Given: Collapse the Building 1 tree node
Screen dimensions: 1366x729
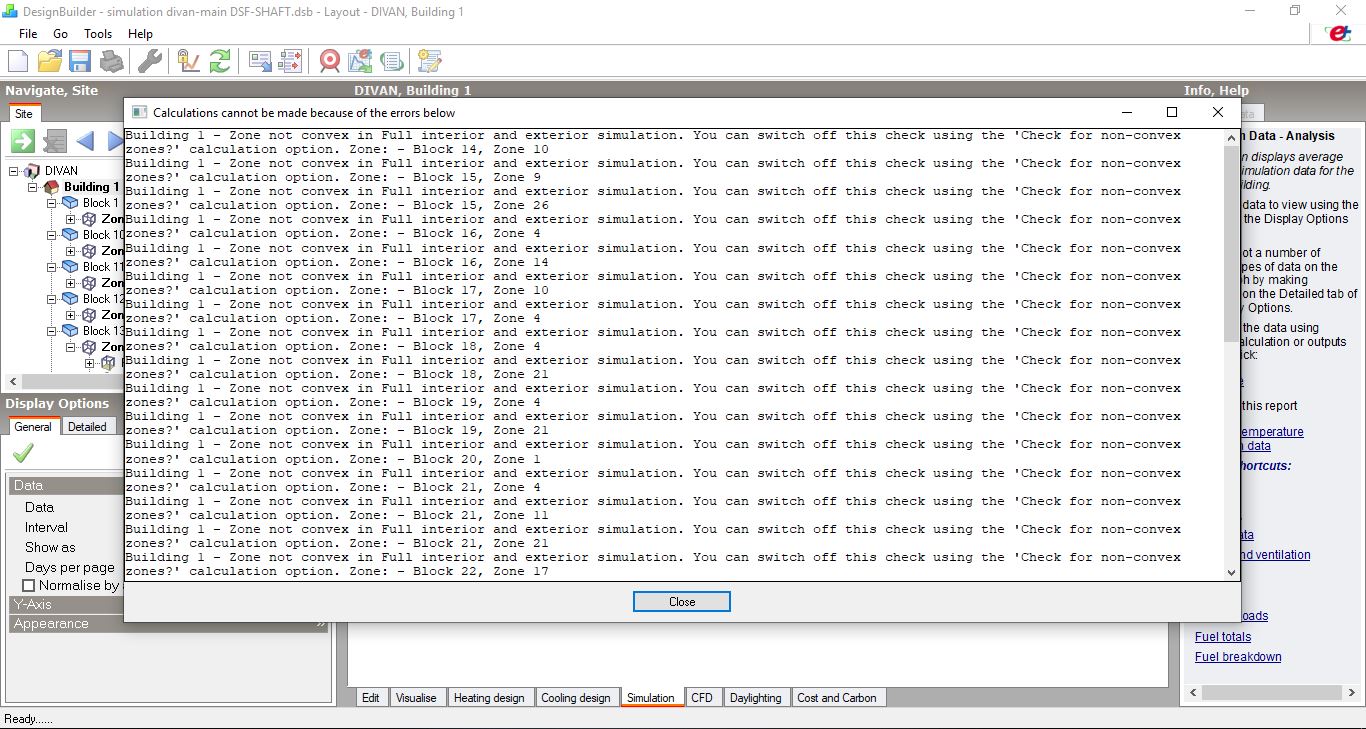Looking at the screenshot, I should pyautogui.click(x=32, y=187).
